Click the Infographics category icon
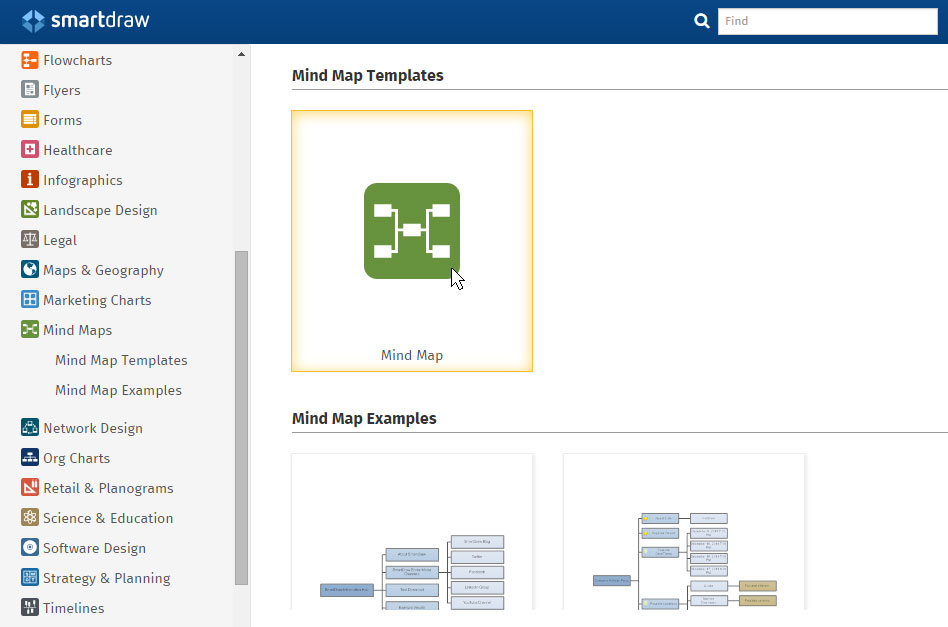This screenshot has width=948, height=627. pos(30,180)
